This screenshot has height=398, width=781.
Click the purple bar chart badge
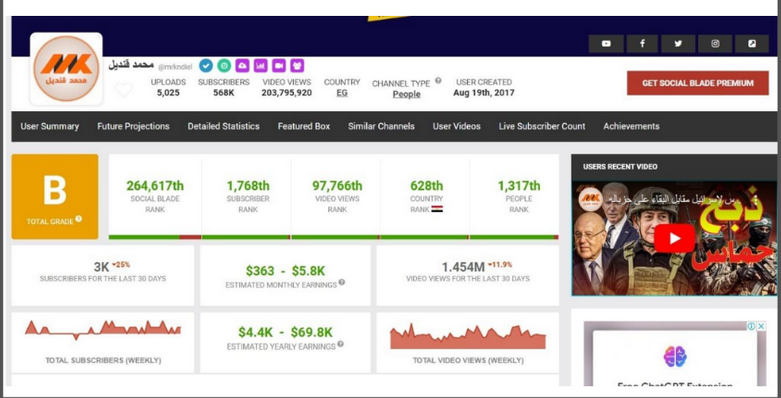coord(260,65)
